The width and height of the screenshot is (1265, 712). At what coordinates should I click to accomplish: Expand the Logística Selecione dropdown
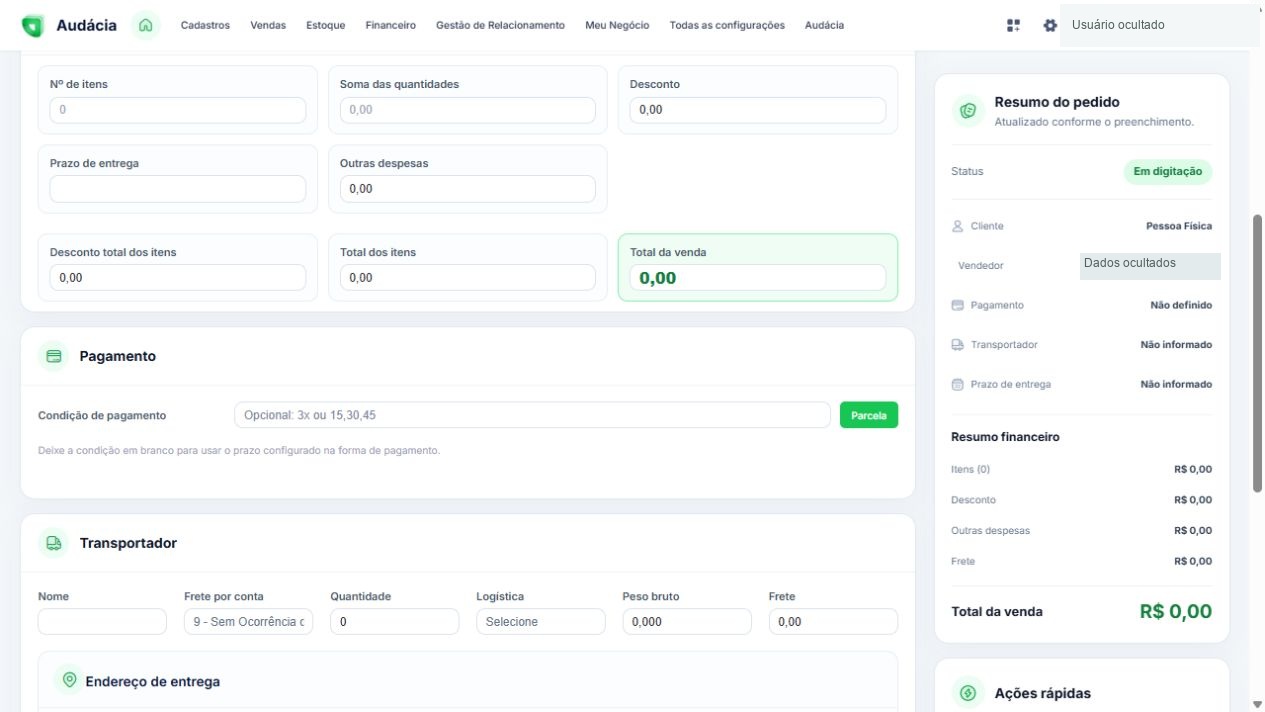tap(541, 622)
